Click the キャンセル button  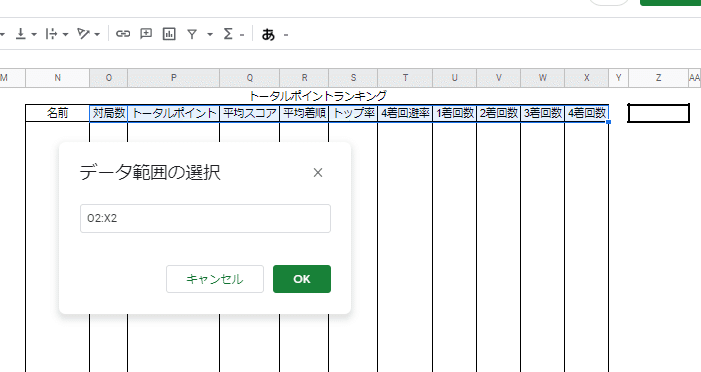(x=215, y=279)
